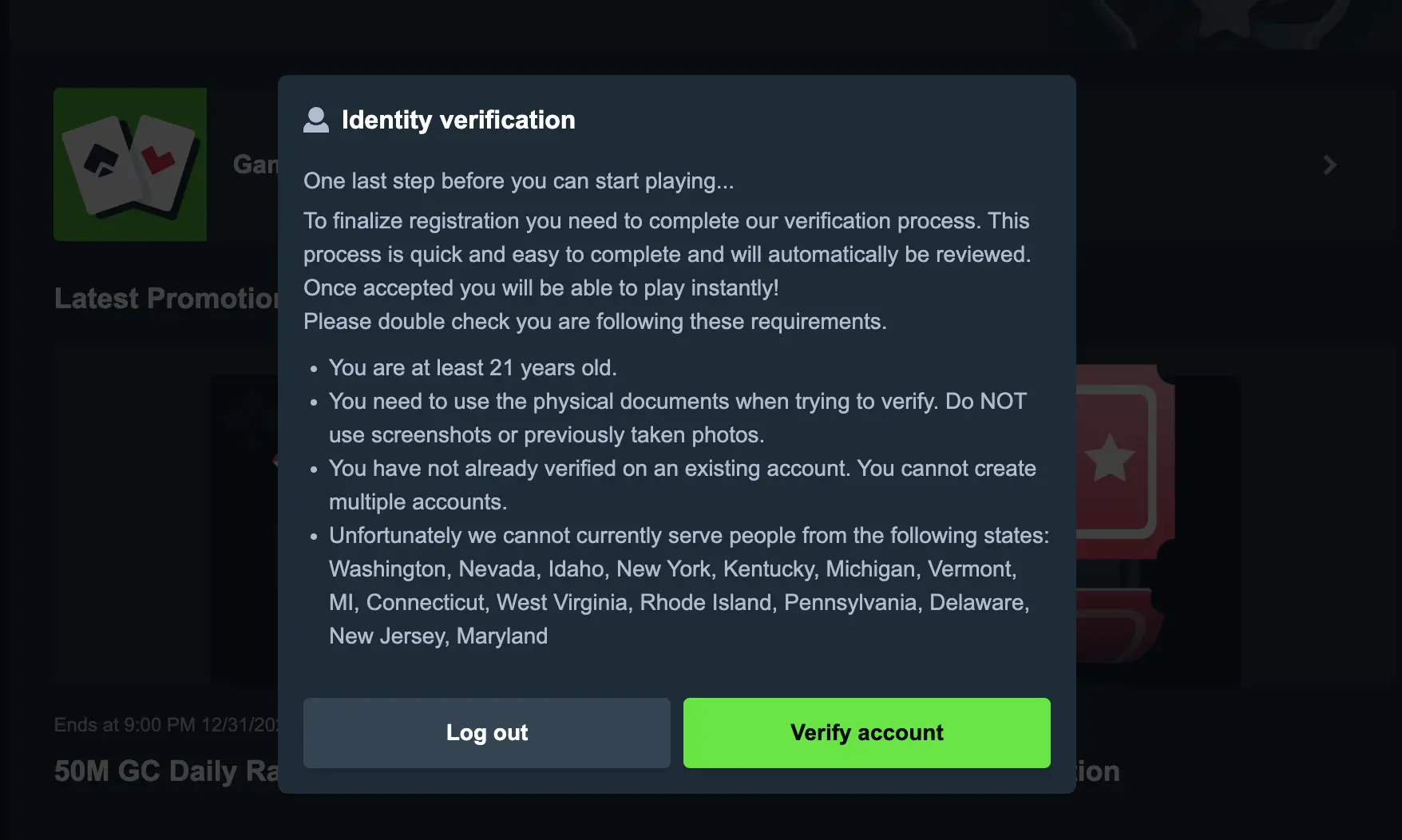Click the right chevron arrow next to games row
This screenshot has width=1402, height=840.
[1329, 165]
